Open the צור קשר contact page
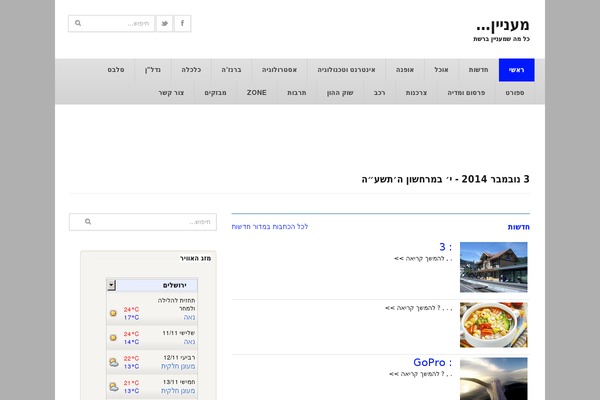 (x=172, y=92)
